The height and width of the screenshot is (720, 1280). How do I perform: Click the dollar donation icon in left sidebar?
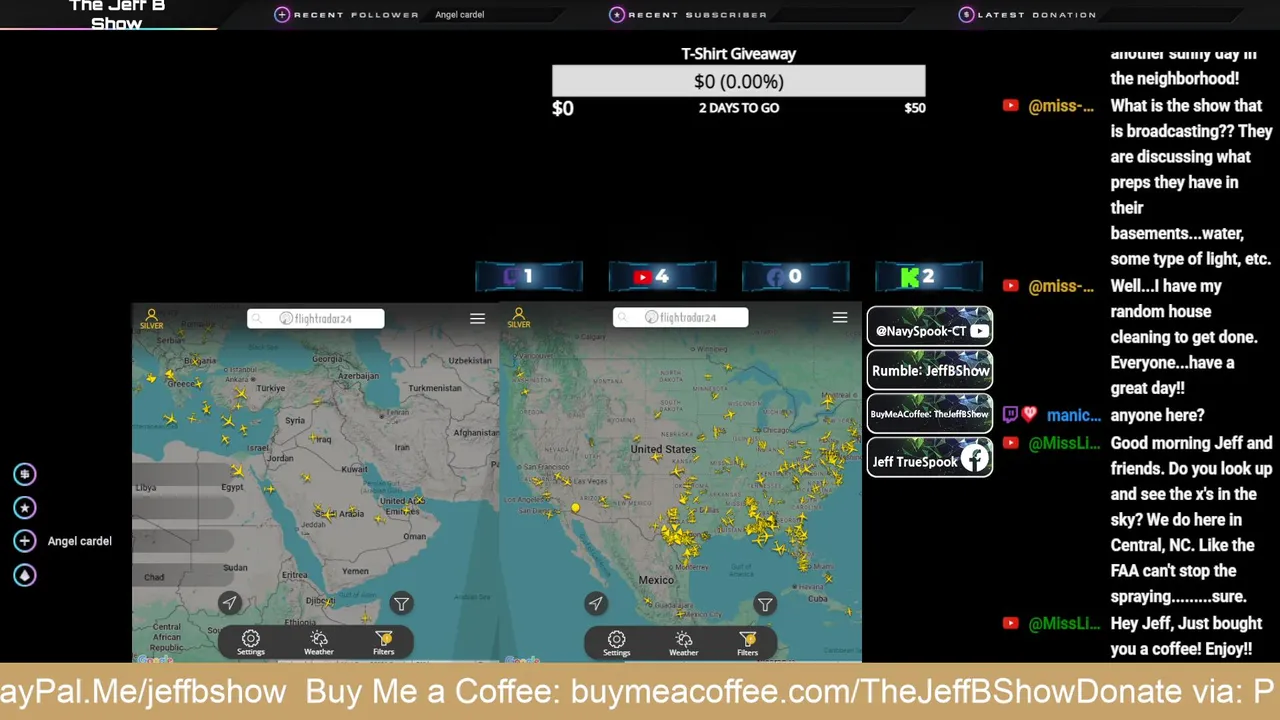25,474
